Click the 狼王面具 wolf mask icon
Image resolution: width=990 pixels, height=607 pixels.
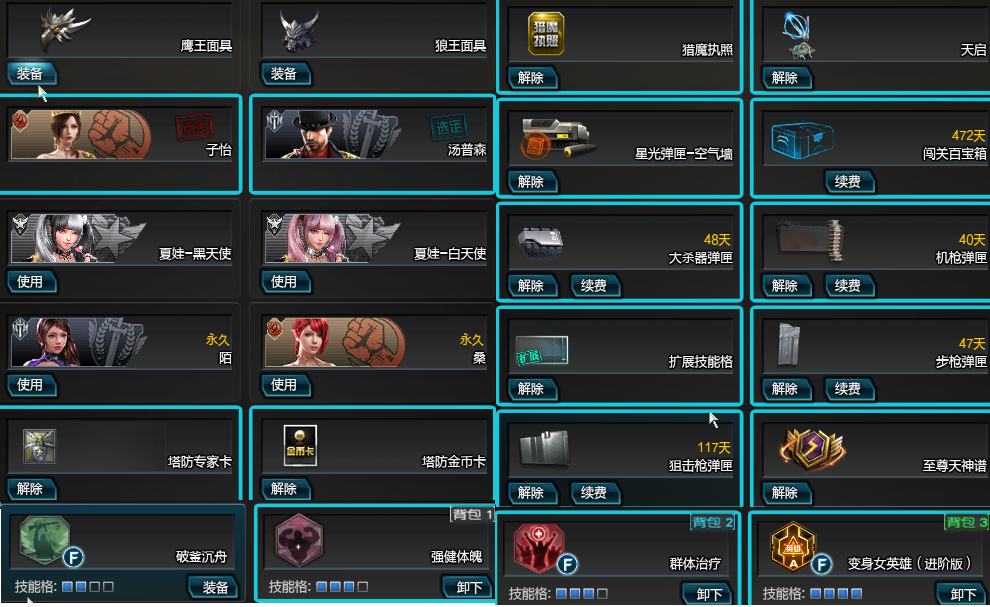[299, 30]
